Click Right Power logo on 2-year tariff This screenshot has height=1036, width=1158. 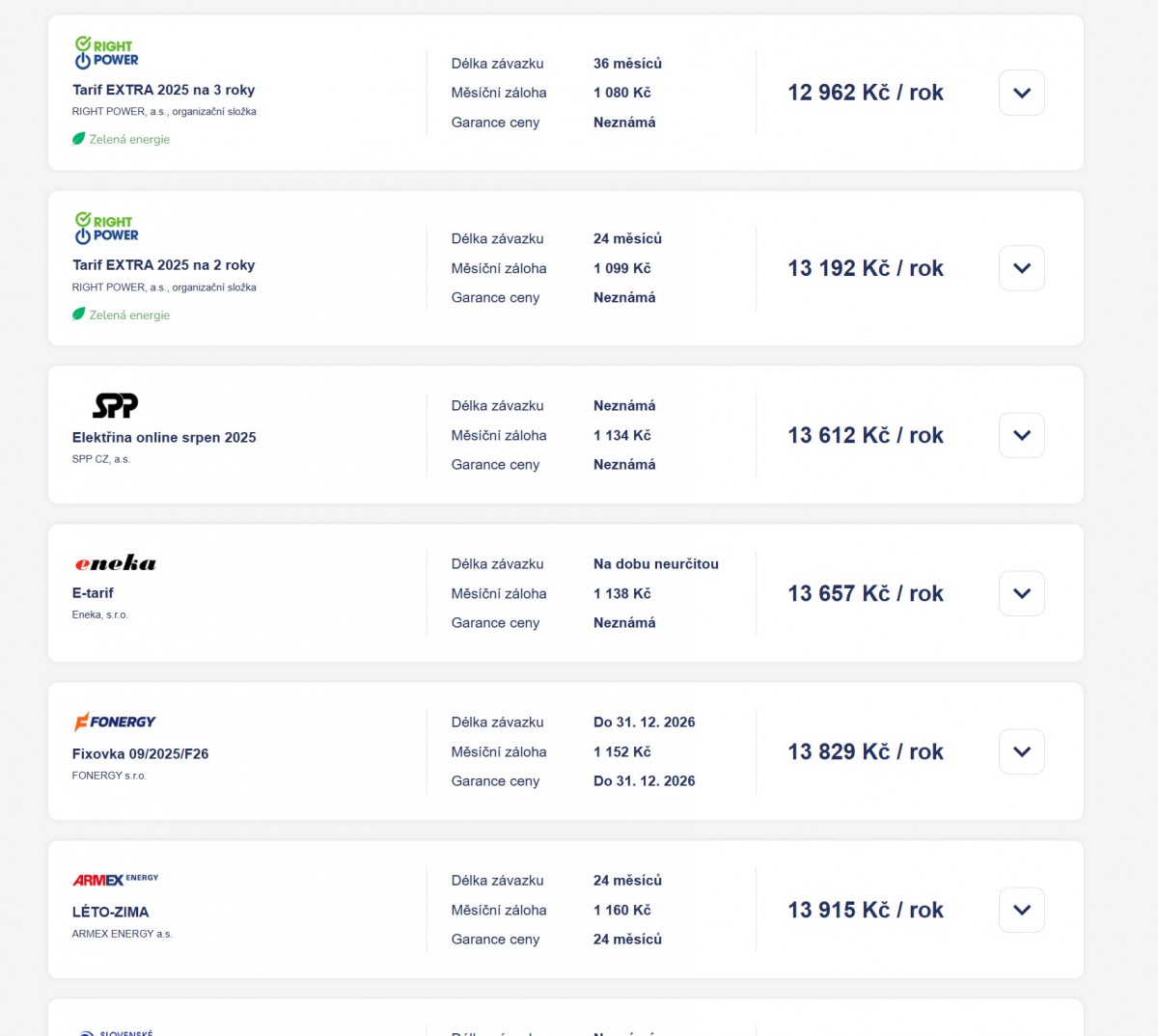click(106, 229)
